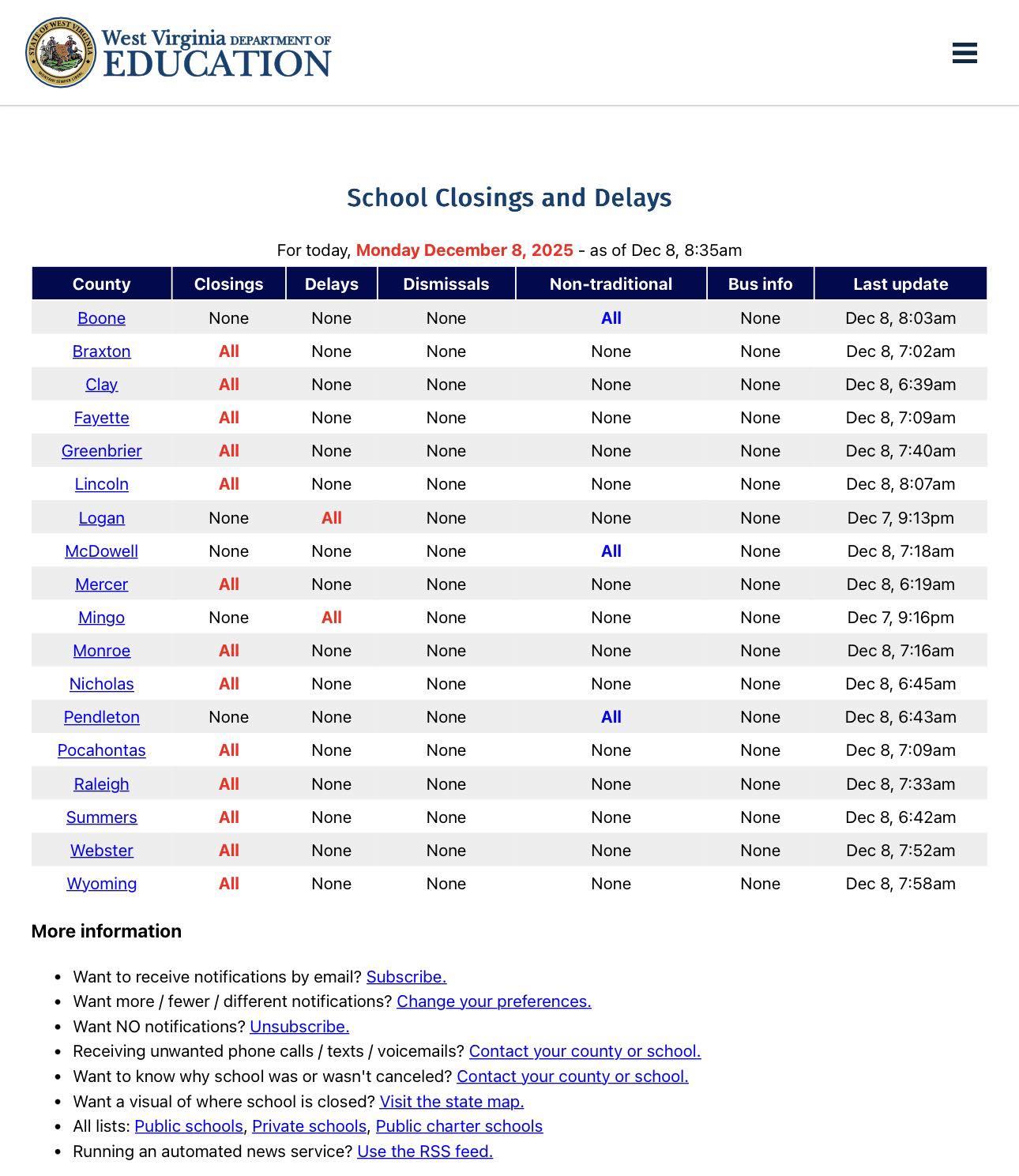Viewport: 1019px width, 1176px height.
Task: Open the Public charter schools link
Action: coord(459,1126)
